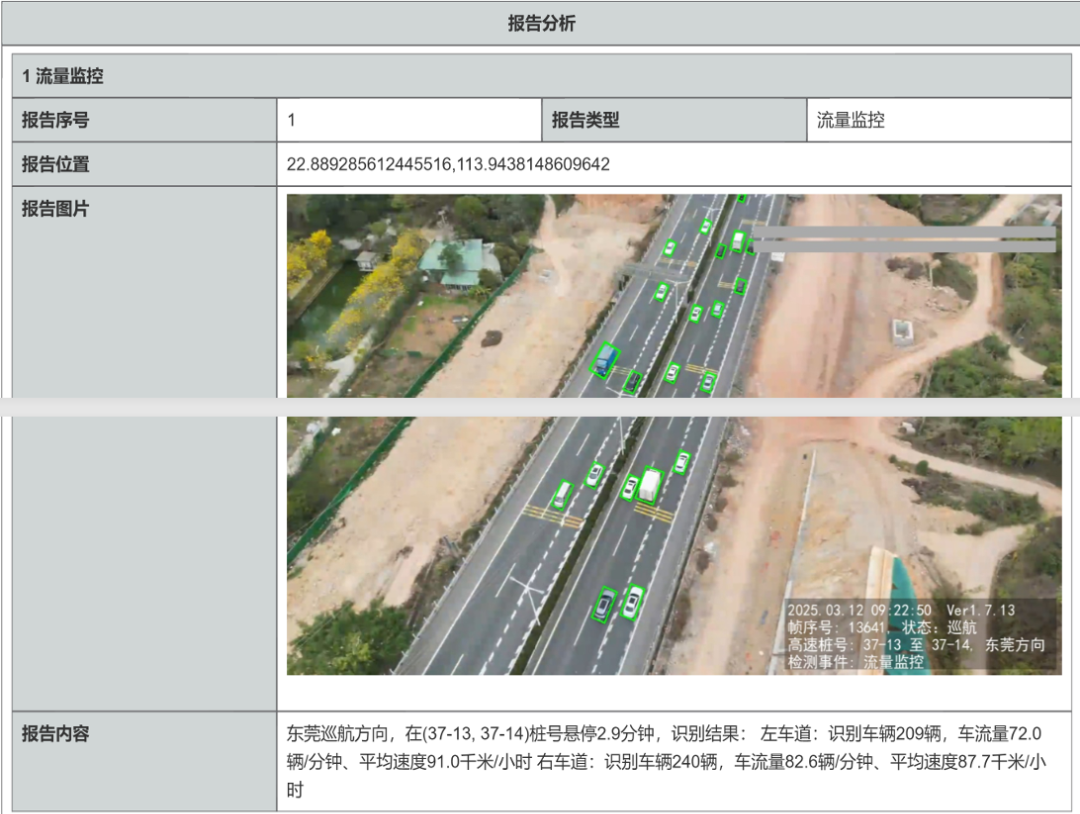
Task: Click the horizontal grey divider band across image
Action: click(540, 407)
